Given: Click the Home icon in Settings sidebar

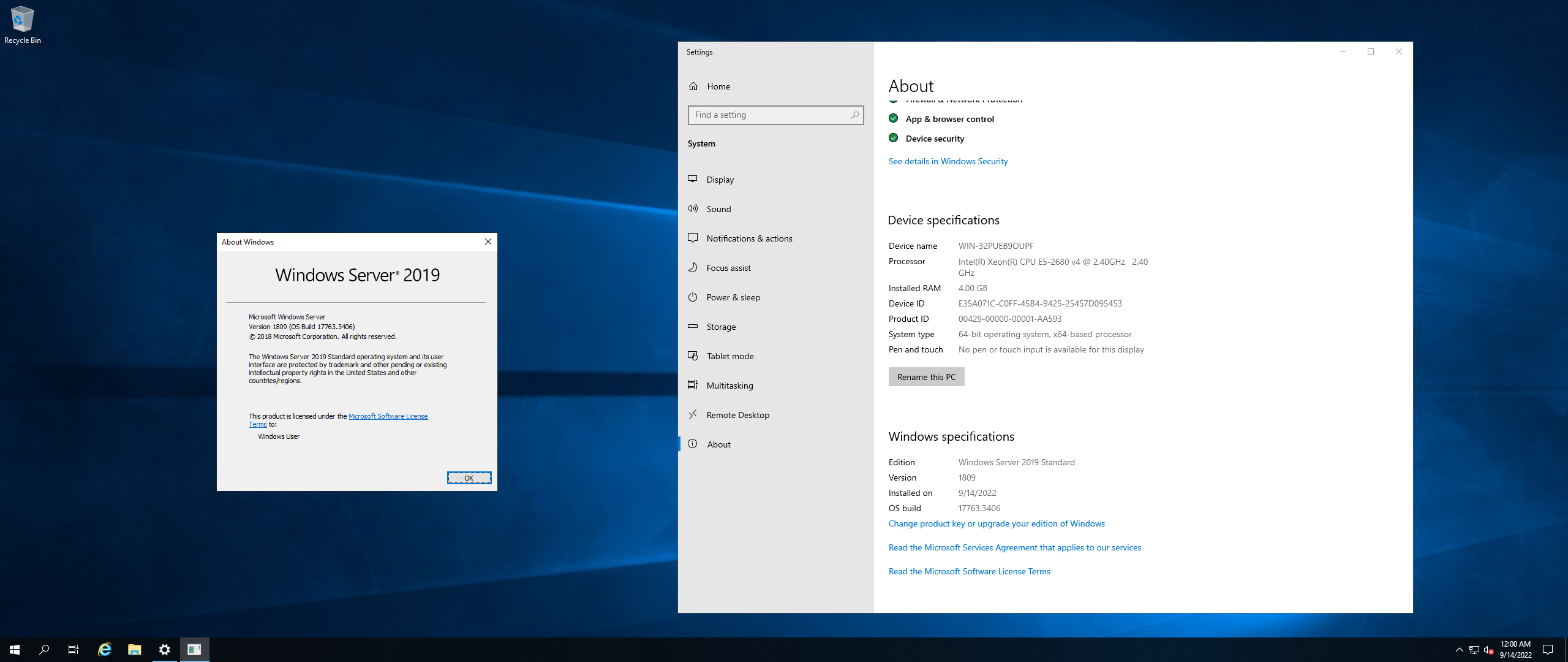Looking at the screenshot, I should click(x=693, y=86).
